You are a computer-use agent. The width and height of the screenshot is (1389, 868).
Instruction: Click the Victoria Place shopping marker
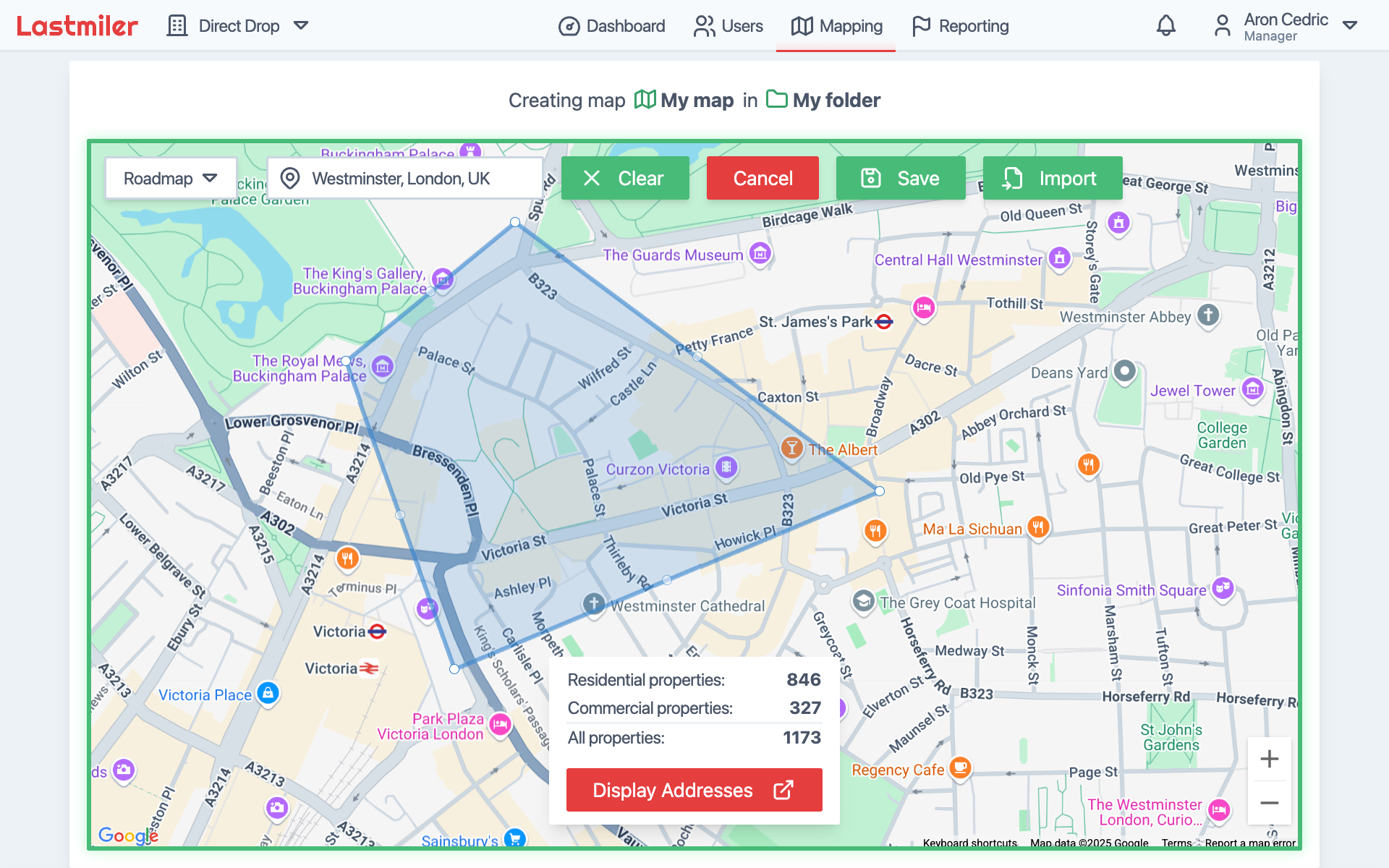pyautogui.click(x=268, y=694)
